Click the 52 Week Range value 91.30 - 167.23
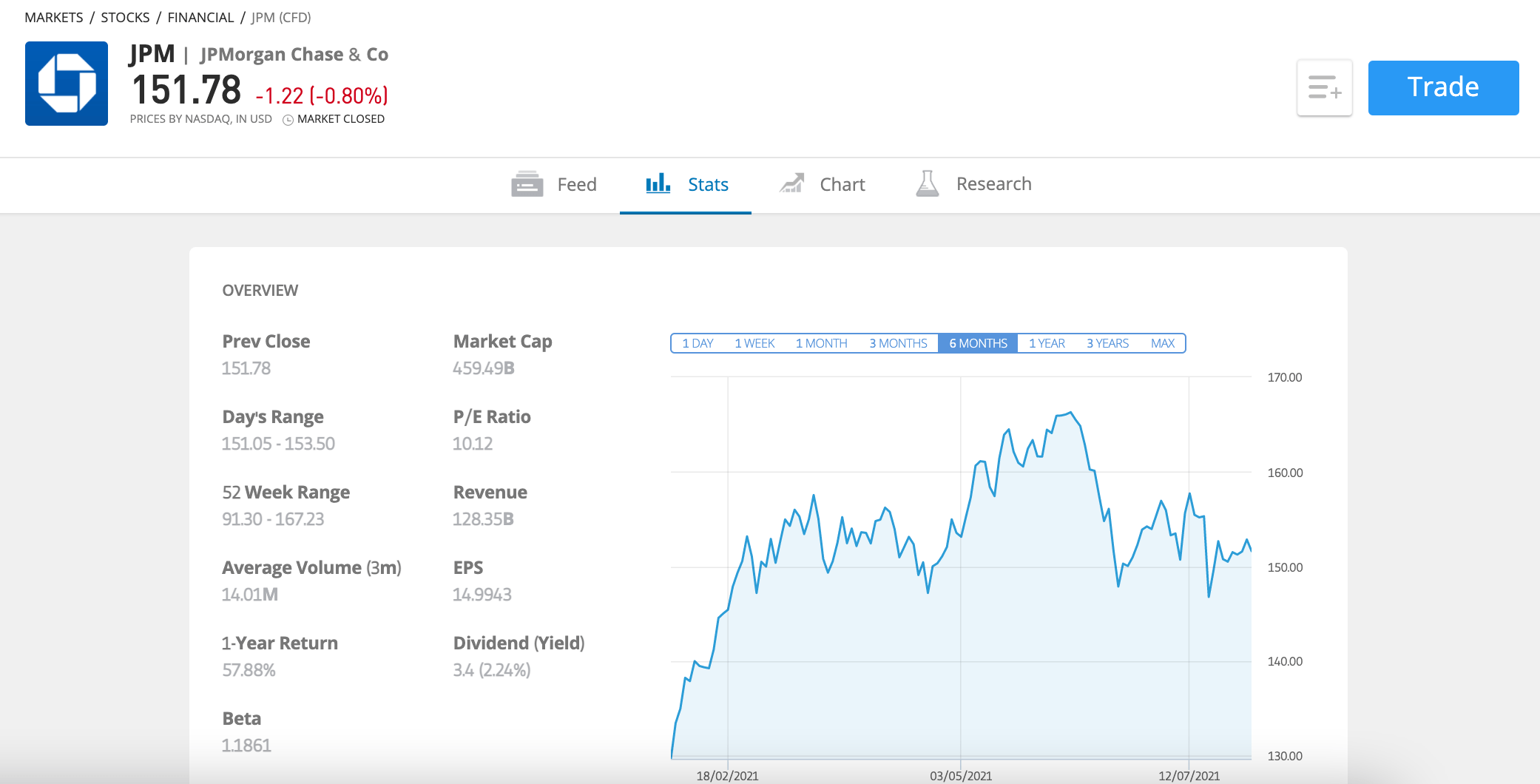1540x784 pixels. click(273, 519)
